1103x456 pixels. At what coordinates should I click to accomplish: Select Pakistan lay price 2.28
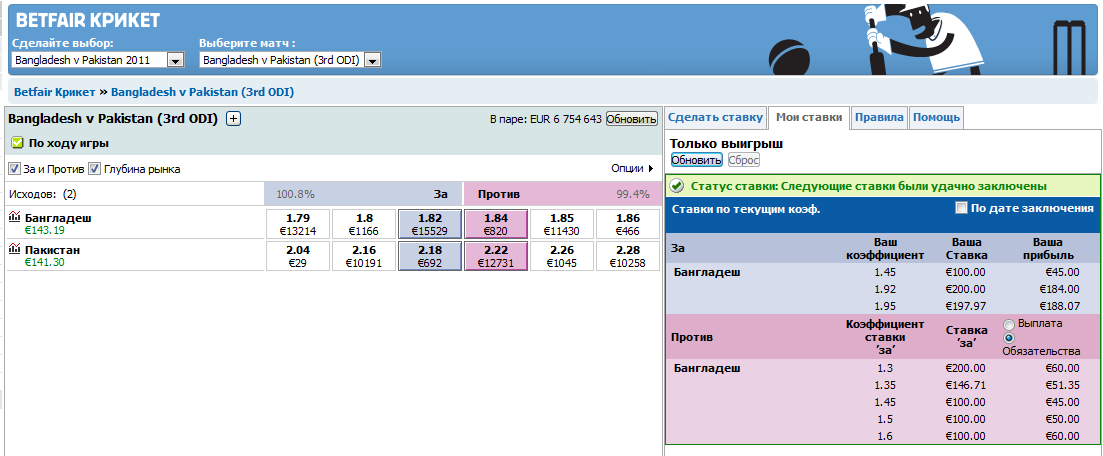(x=628, y=256)
